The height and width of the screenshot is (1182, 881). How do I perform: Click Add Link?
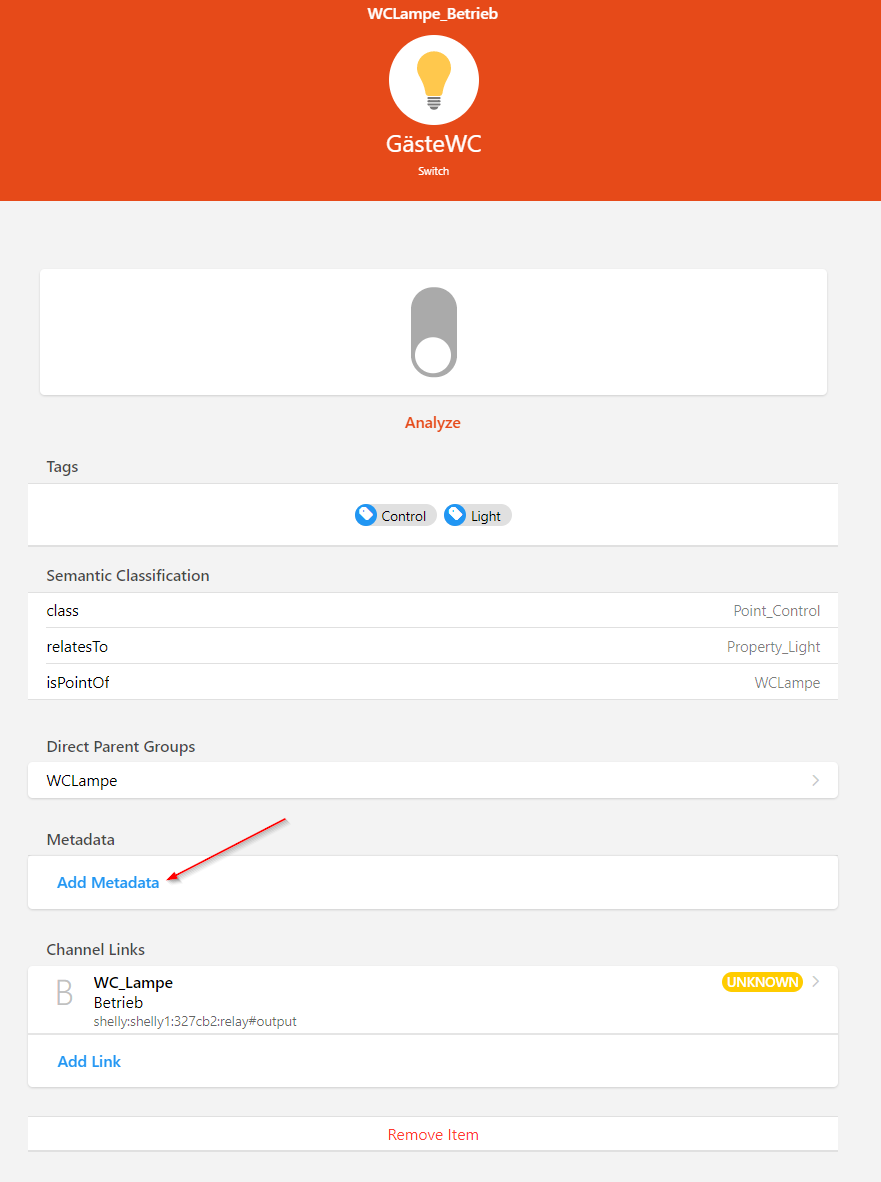tap(89, 1061)
